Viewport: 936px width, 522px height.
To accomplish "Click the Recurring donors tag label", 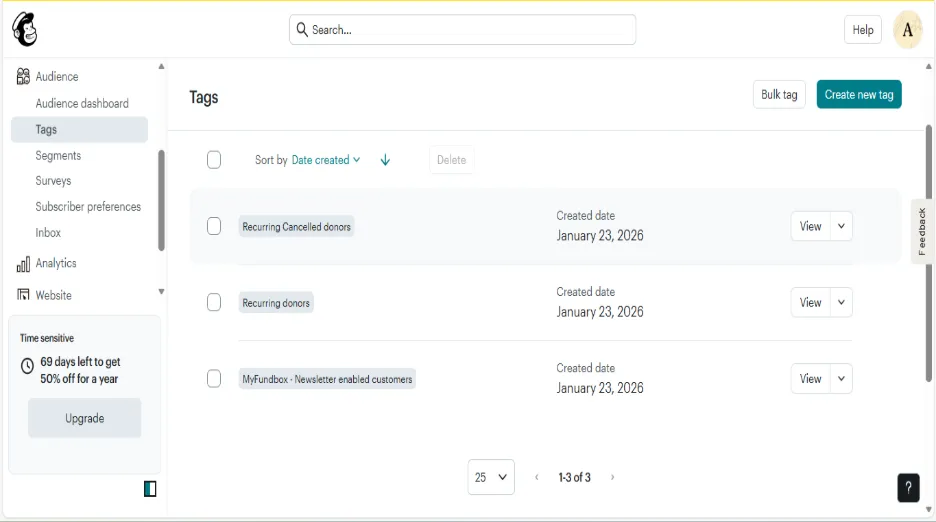I will [276, 303].
